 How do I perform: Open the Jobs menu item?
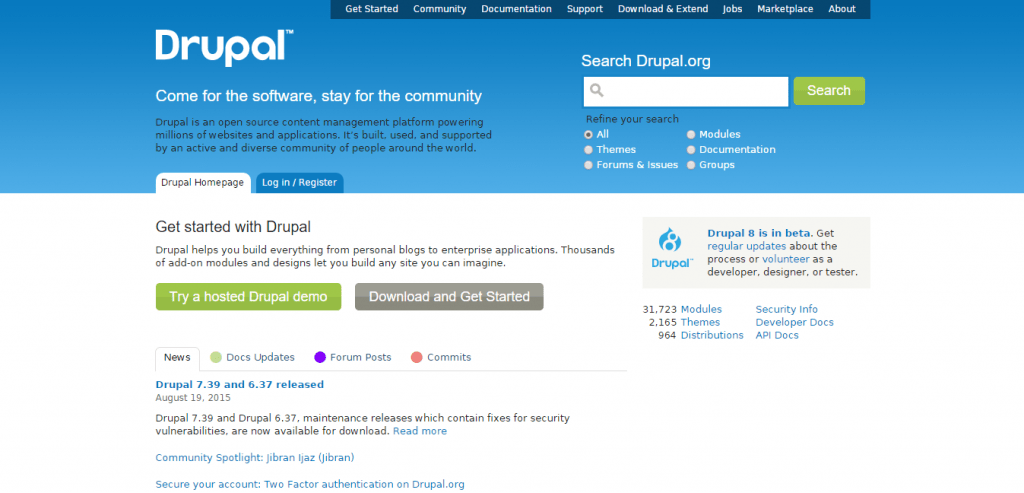coord(733,9)
